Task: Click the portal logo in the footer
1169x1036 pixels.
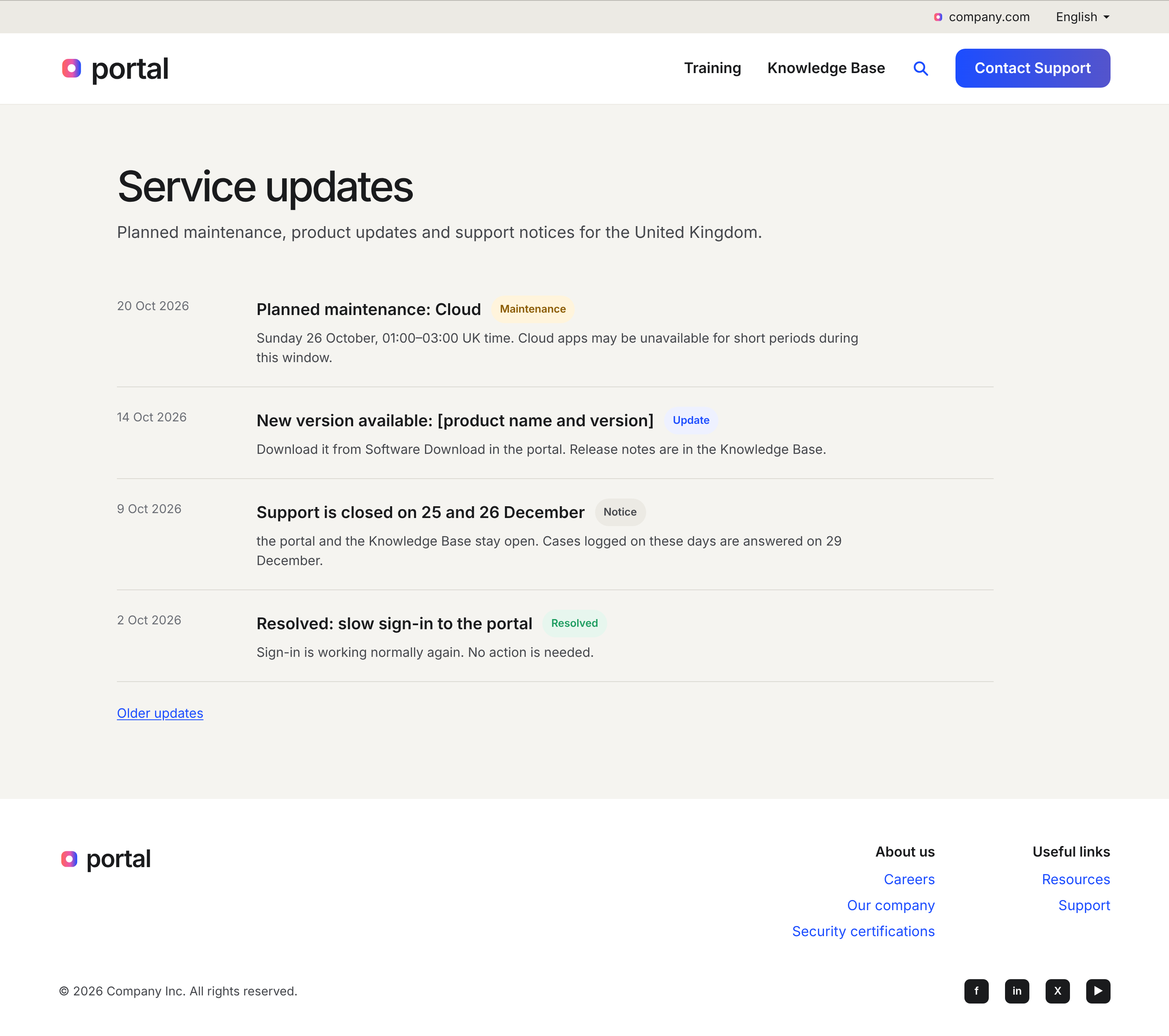Action: 106,859
